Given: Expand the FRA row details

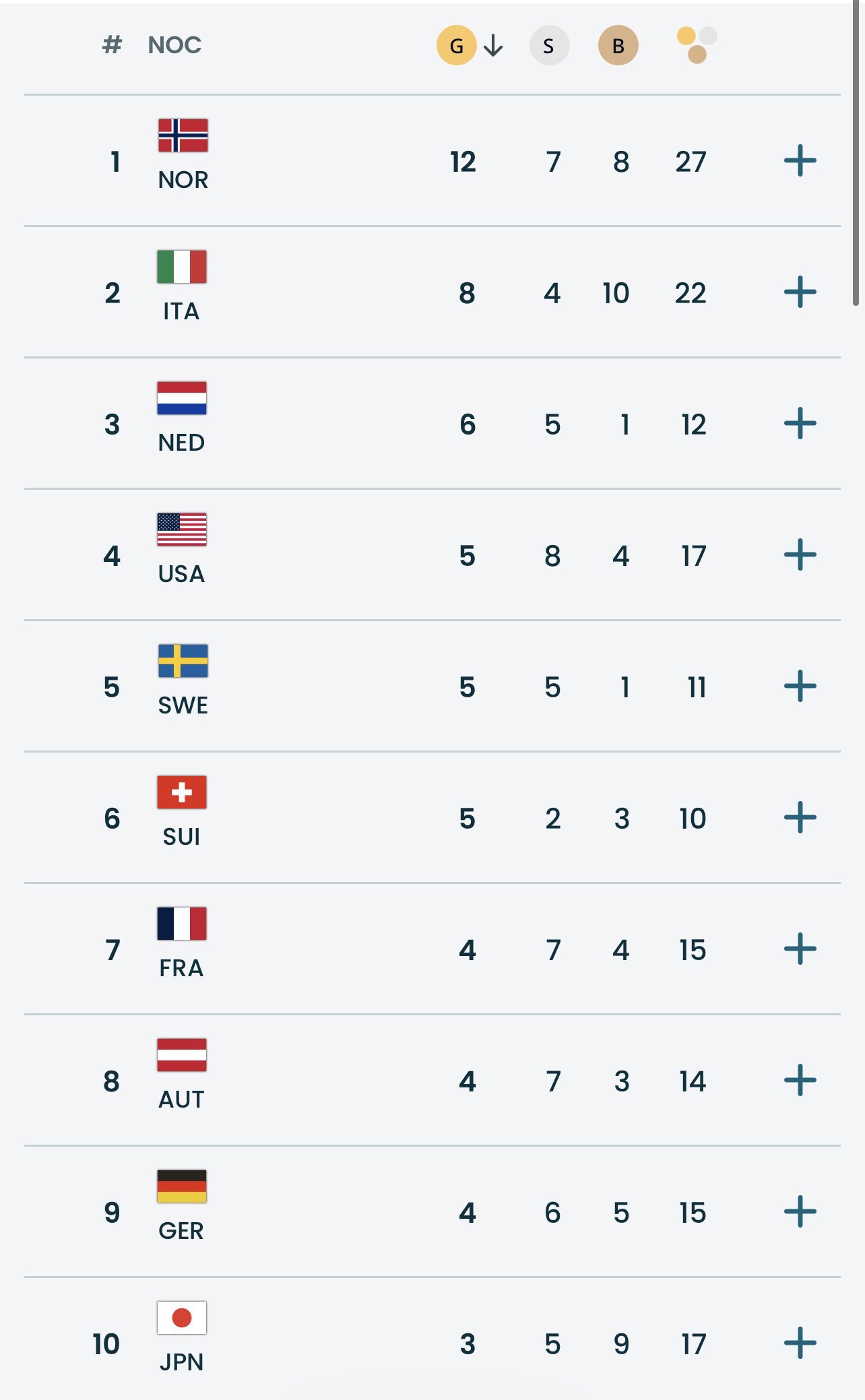Looking at the screenshot, I should tap(800, 949).
